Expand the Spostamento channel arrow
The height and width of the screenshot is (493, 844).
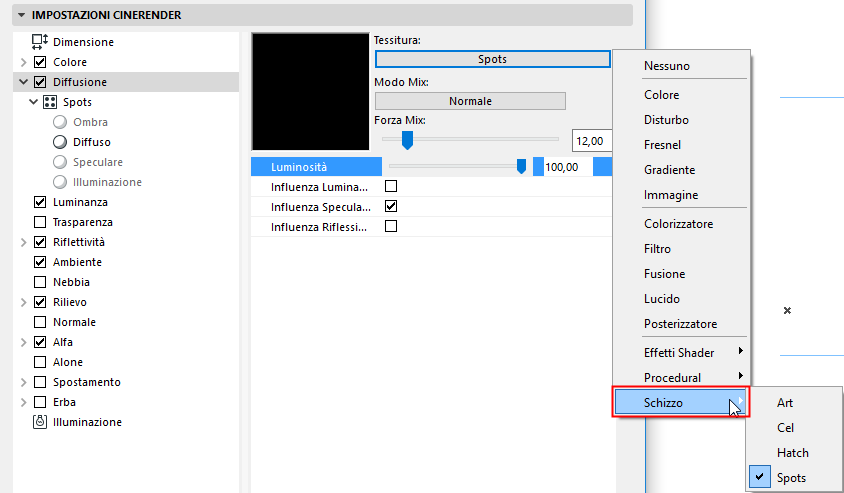[23, 382]
